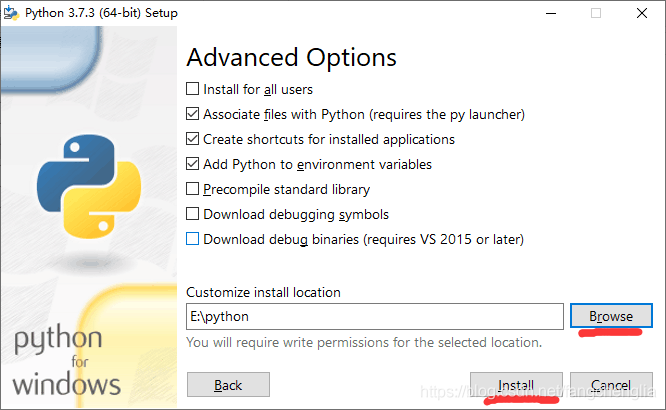This screenshot has height=410, width=666.
Task: Click the Python 3.7.3 (64-bit) Setup title
Action: click(101, 13)
